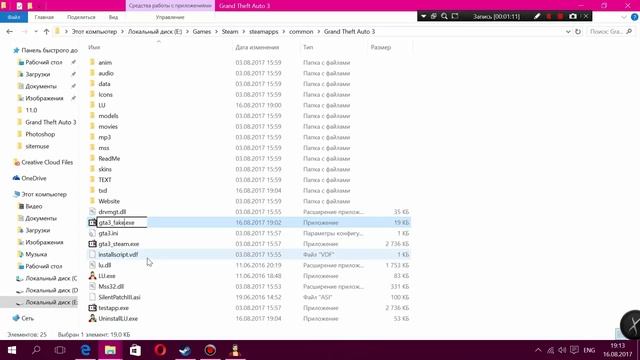Screen dimensions: 640x360
Task: Click the search field in Explorer
Action: pos(611,31)
